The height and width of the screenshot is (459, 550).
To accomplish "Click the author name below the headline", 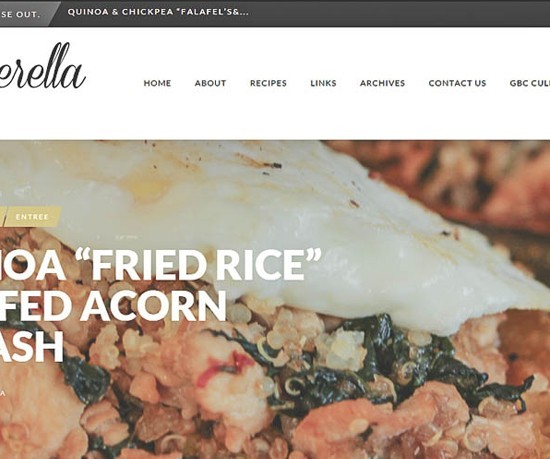I will coord(2,393).
